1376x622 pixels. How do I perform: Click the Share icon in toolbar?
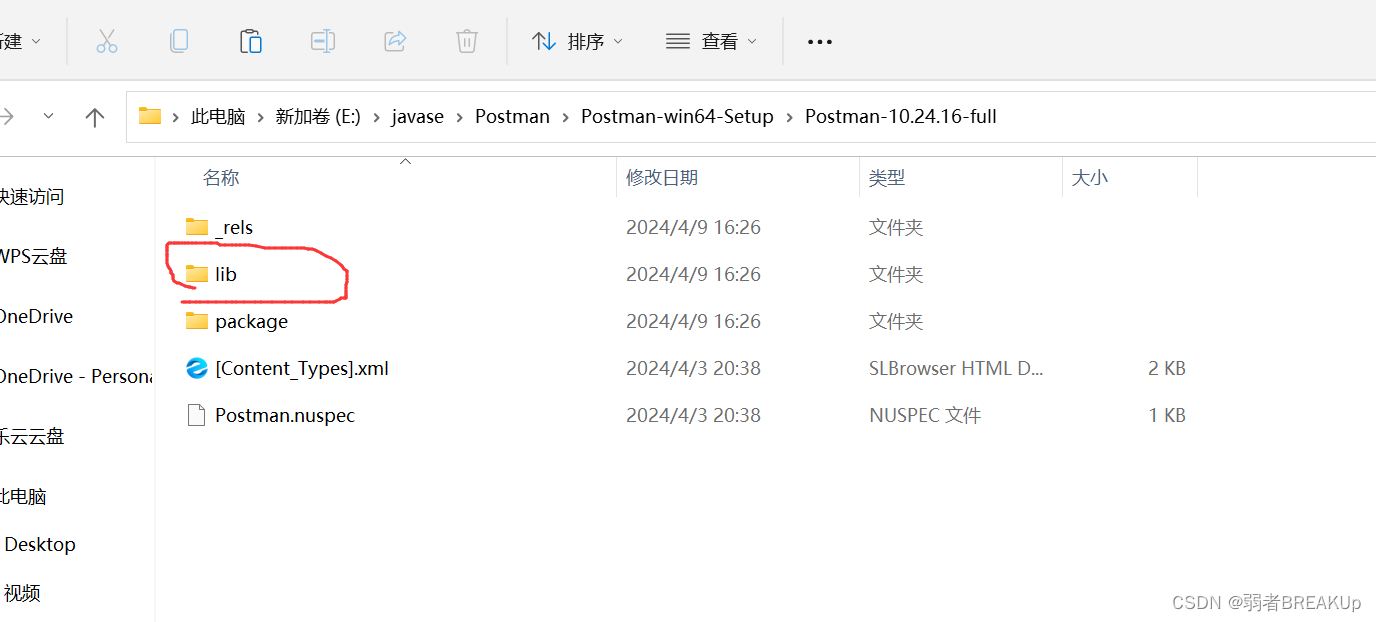(x=395, y=41)
